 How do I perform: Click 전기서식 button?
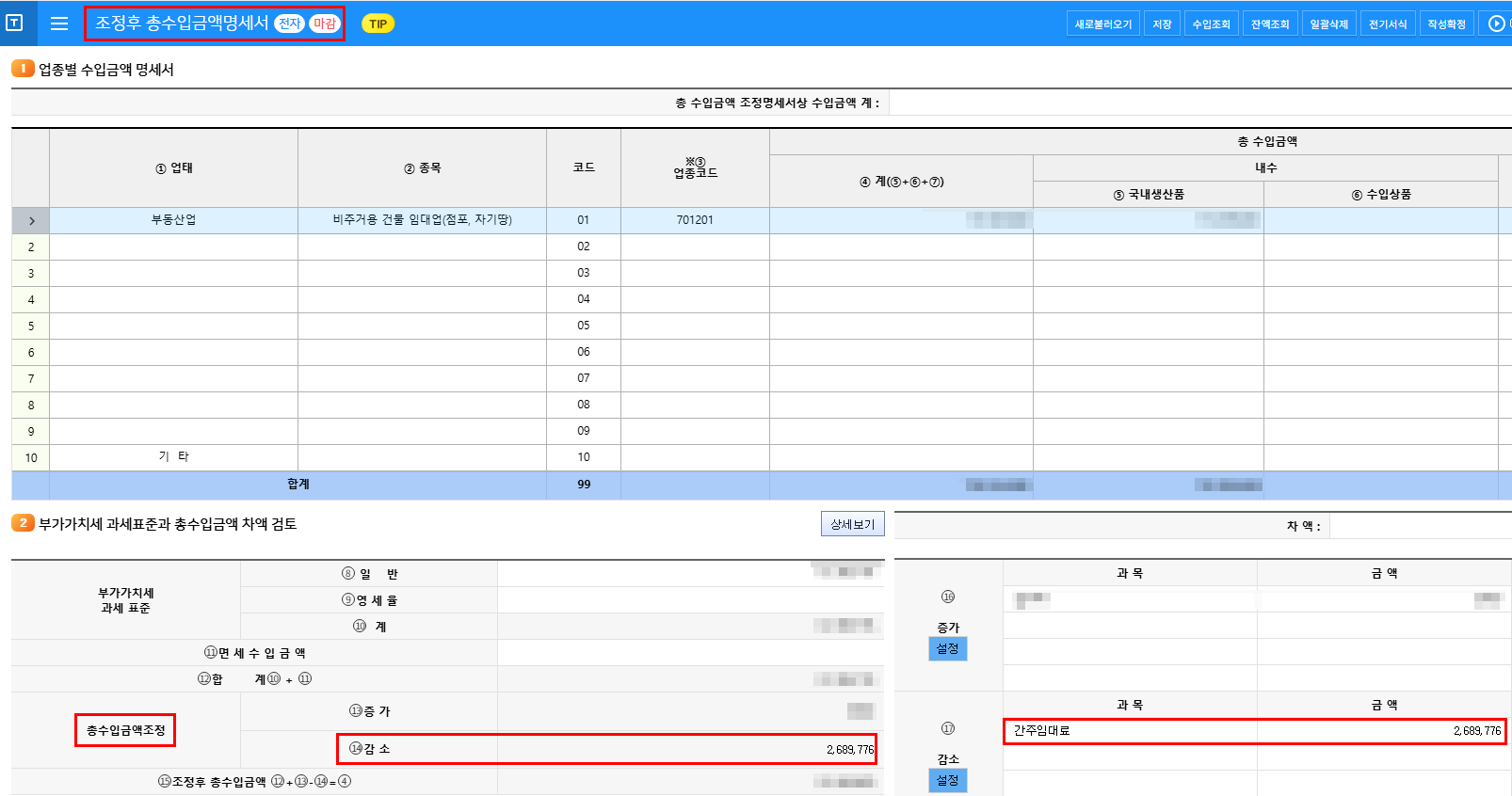[x=1388, y=24]
